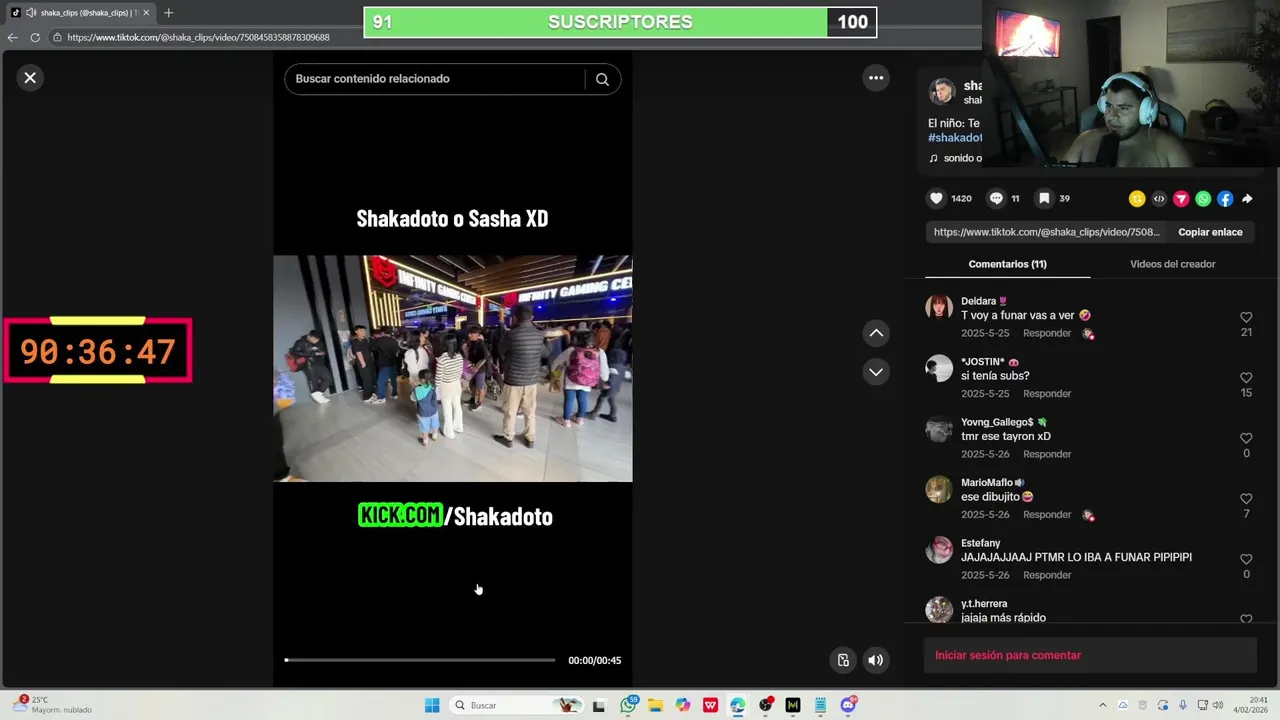This screenshot has height=720, width=1280.
Task: Click the video frame to play the clip
Action: point(453,368)
